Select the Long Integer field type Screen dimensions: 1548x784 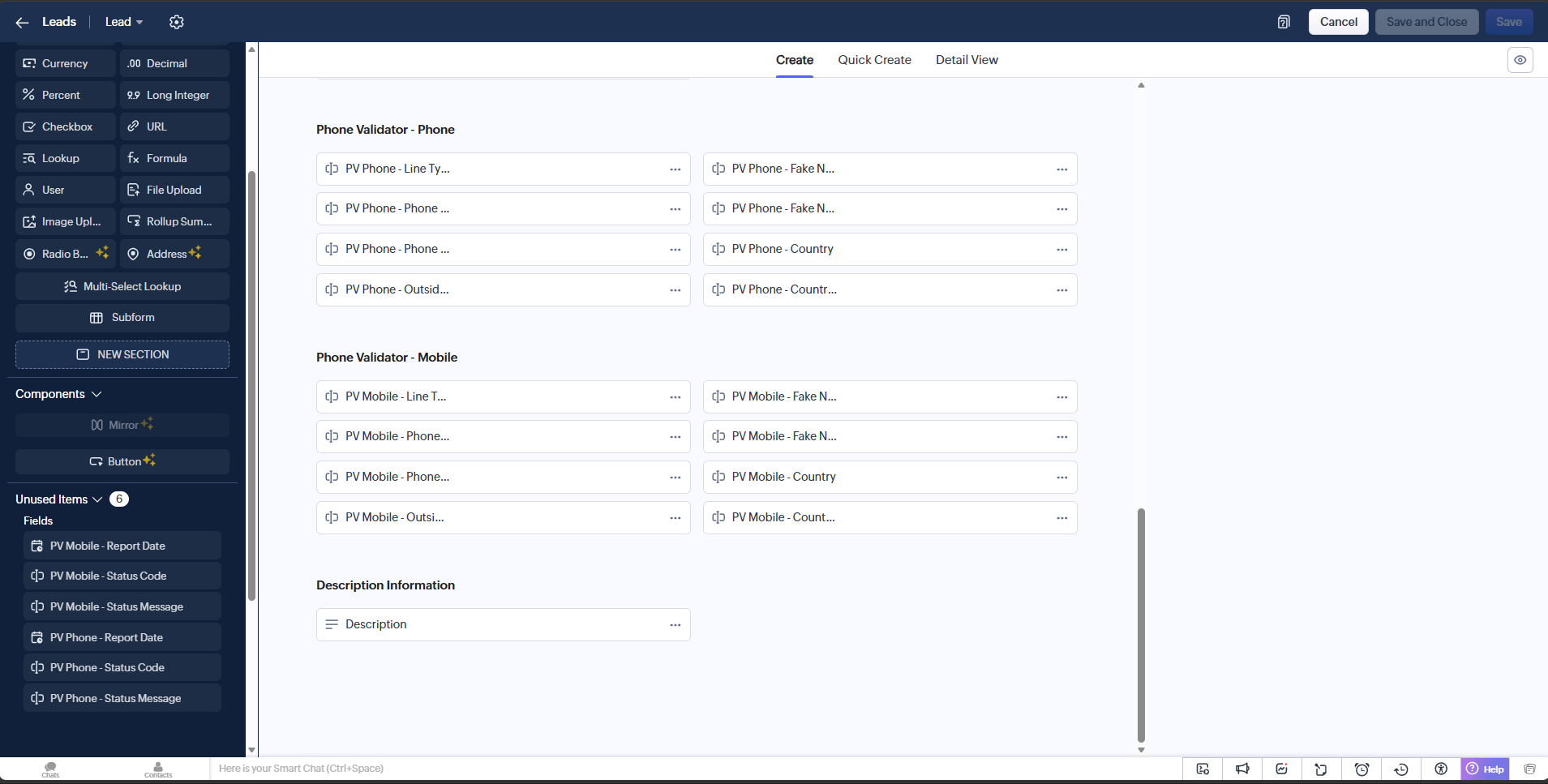(174, 95)
